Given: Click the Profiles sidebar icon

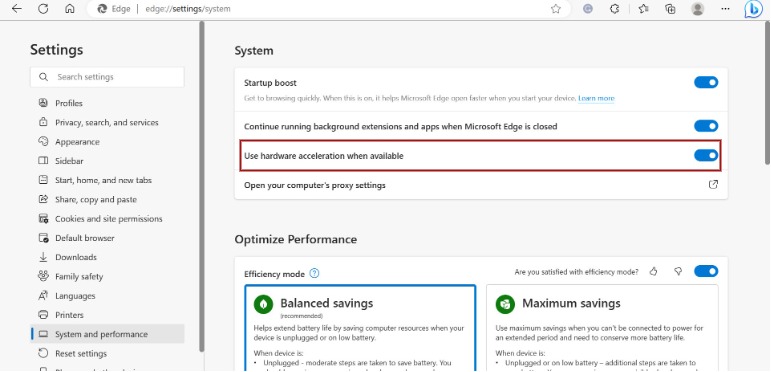Looking at the screenshot, I should [43, 103].
